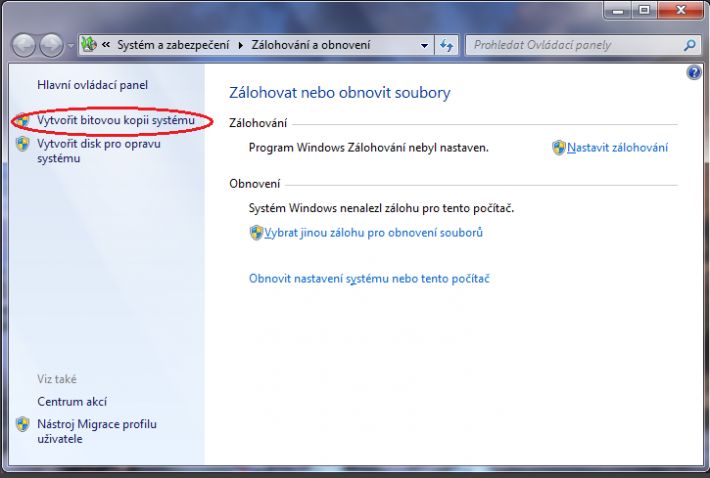Image resolution: width=710 pixels, height=478 pixels.
Task: Click the Zálohovat nebo obnovit soubory heading
Action: pos(340,92)
